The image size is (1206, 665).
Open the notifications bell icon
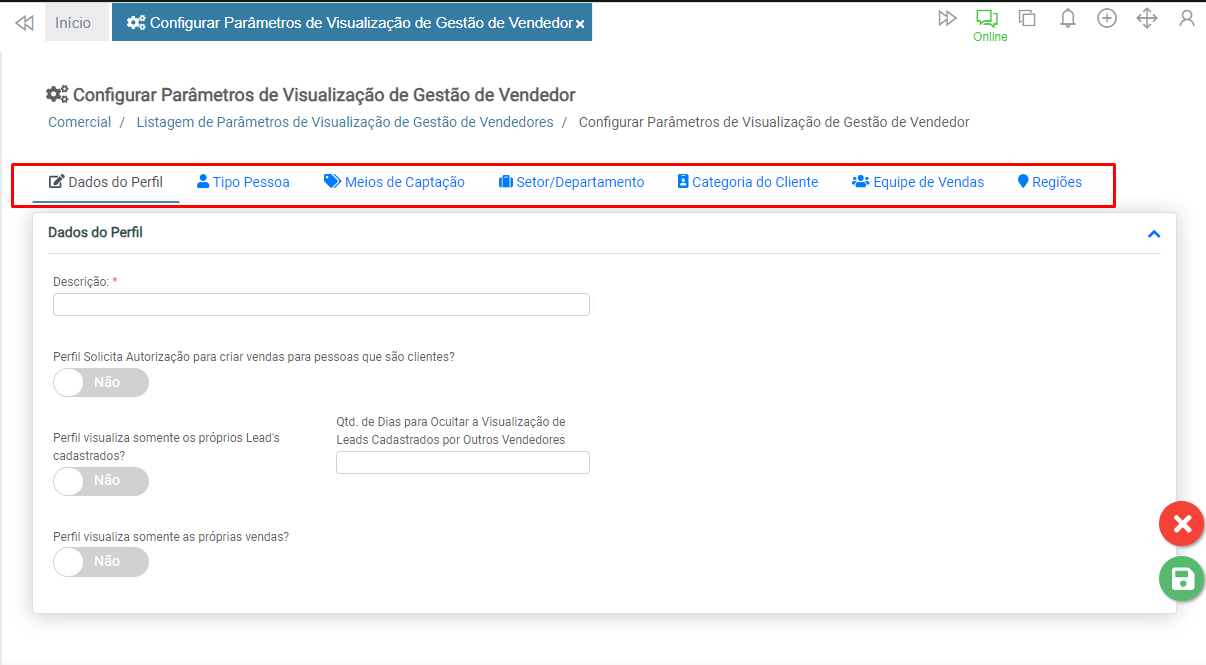(1068, 18)
